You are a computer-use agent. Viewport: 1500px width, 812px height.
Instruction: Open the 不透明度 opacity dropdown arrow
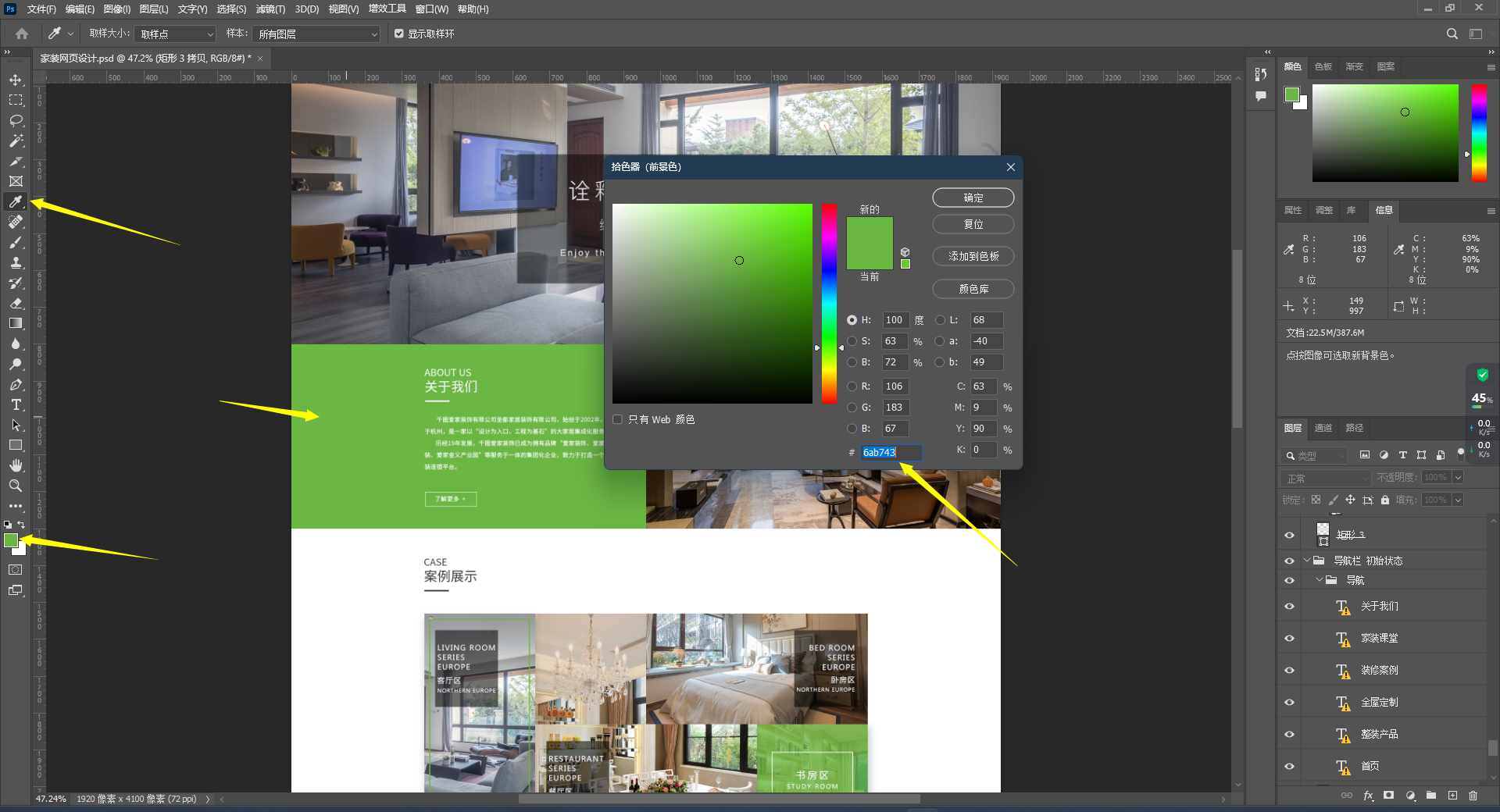pos(1458,477)
